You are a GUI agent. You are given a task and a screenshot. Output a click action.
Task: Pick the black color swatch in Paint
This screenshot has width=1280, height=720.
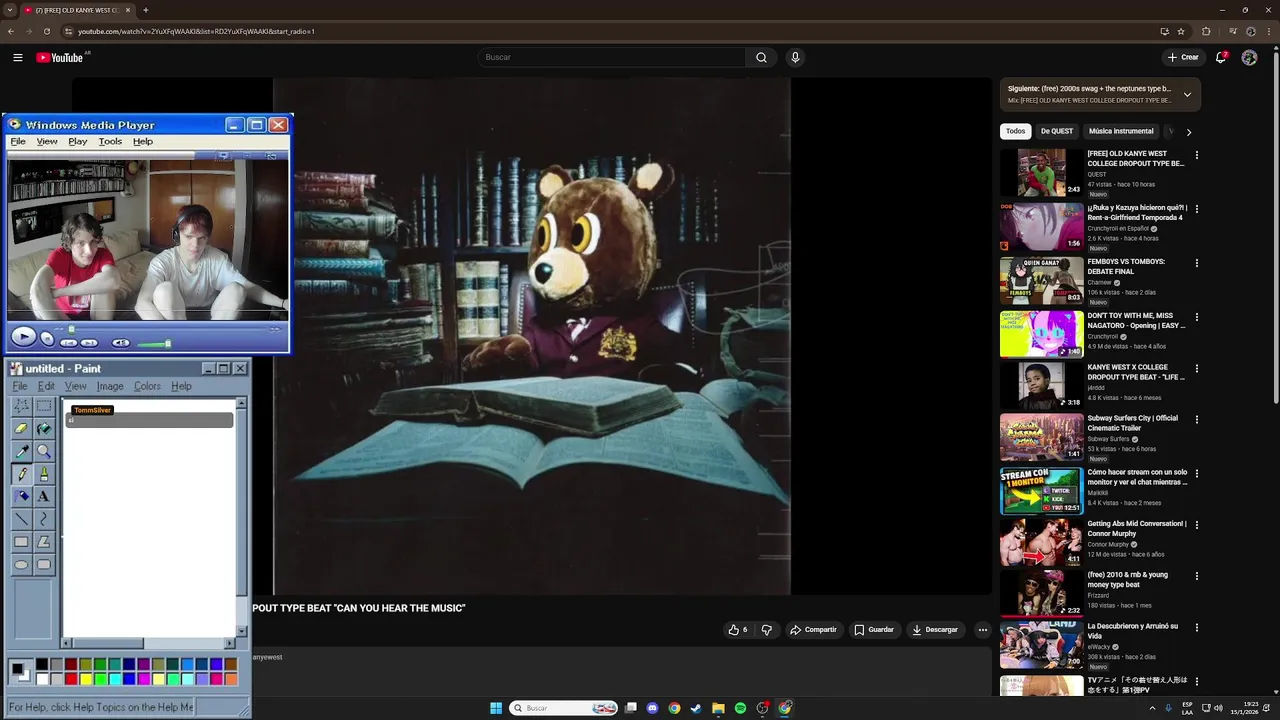[42, 664]
